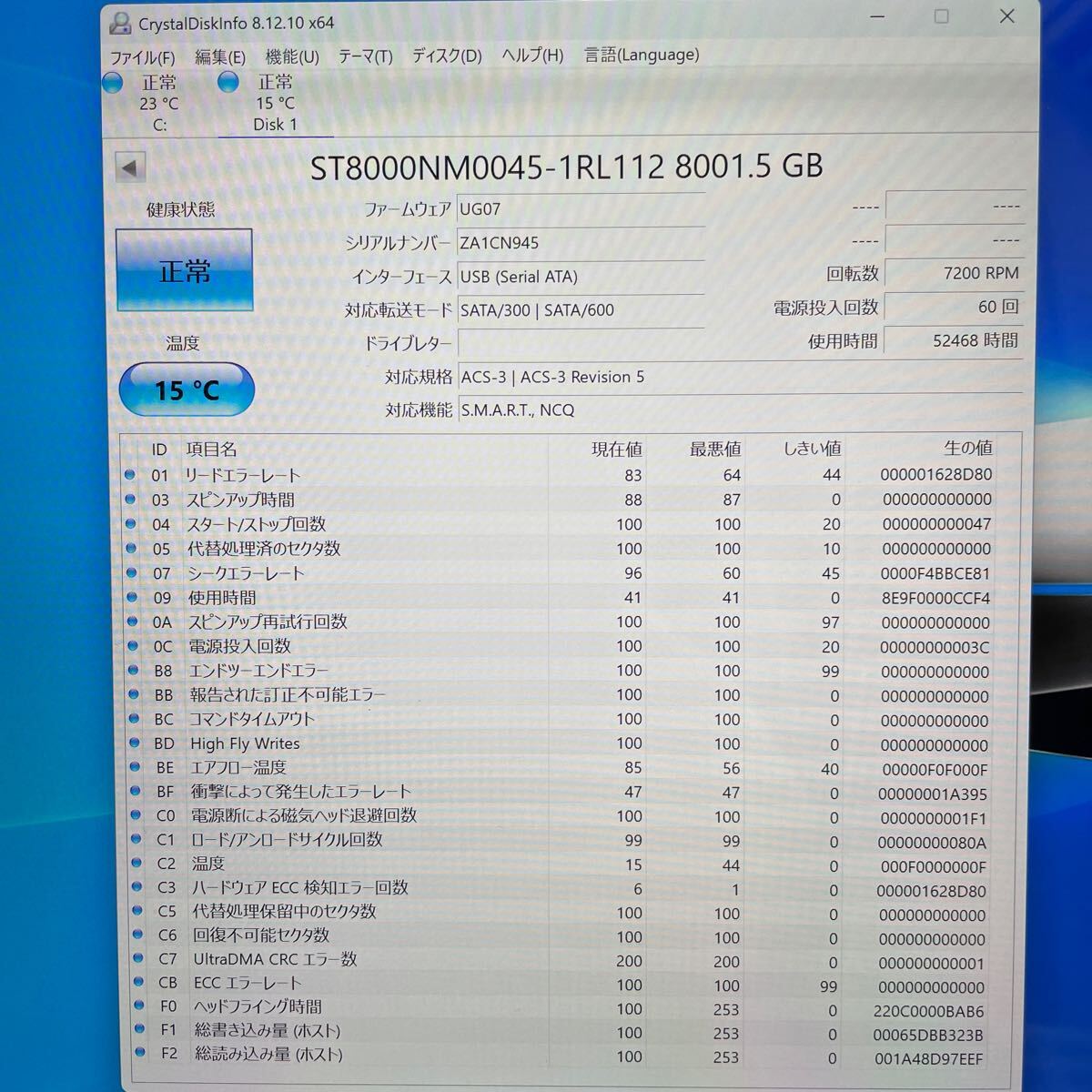Select raw value 0000F4BBCE81

point(935,573)
